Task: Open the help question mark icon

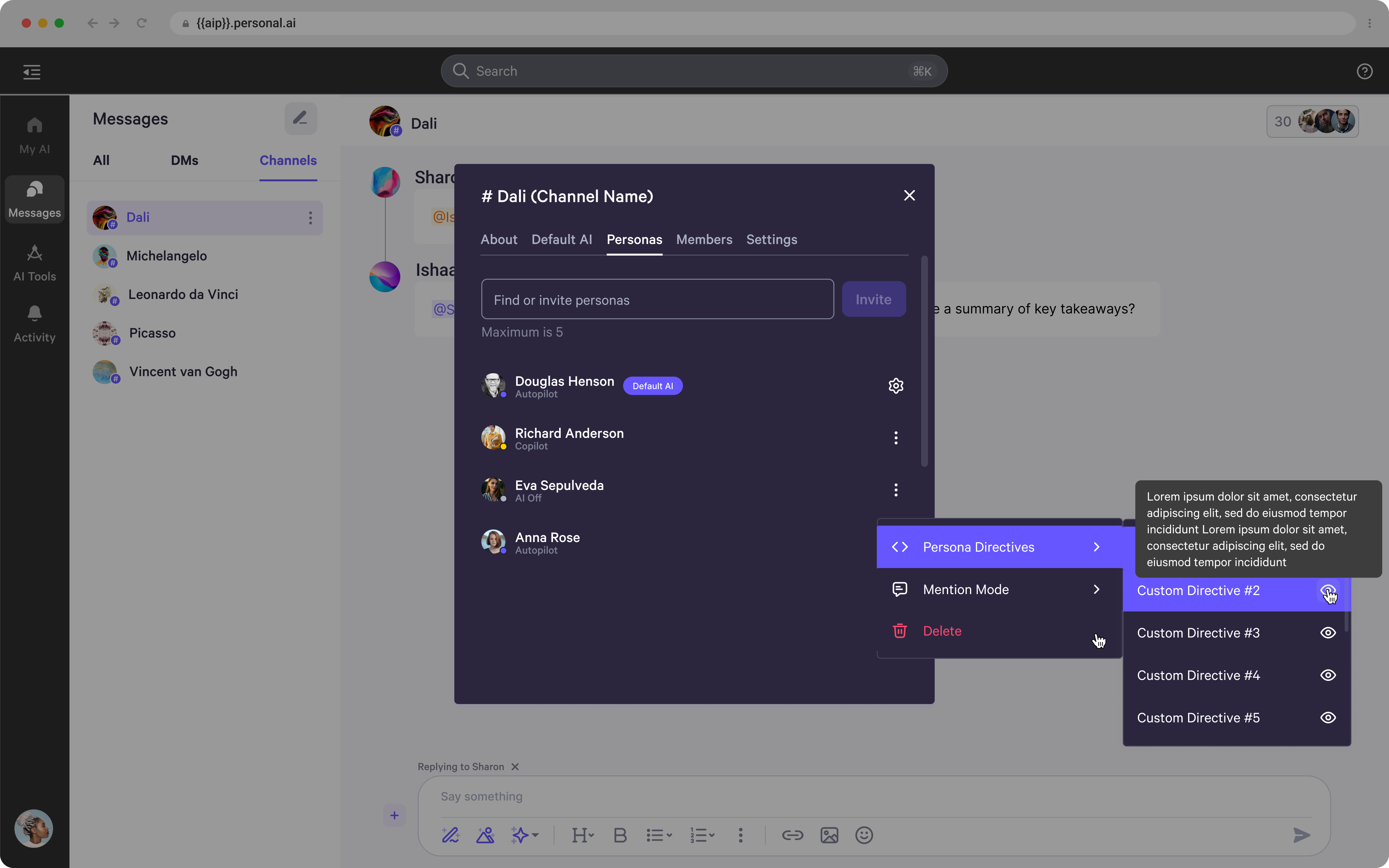Action: [x=1364, y=71]
